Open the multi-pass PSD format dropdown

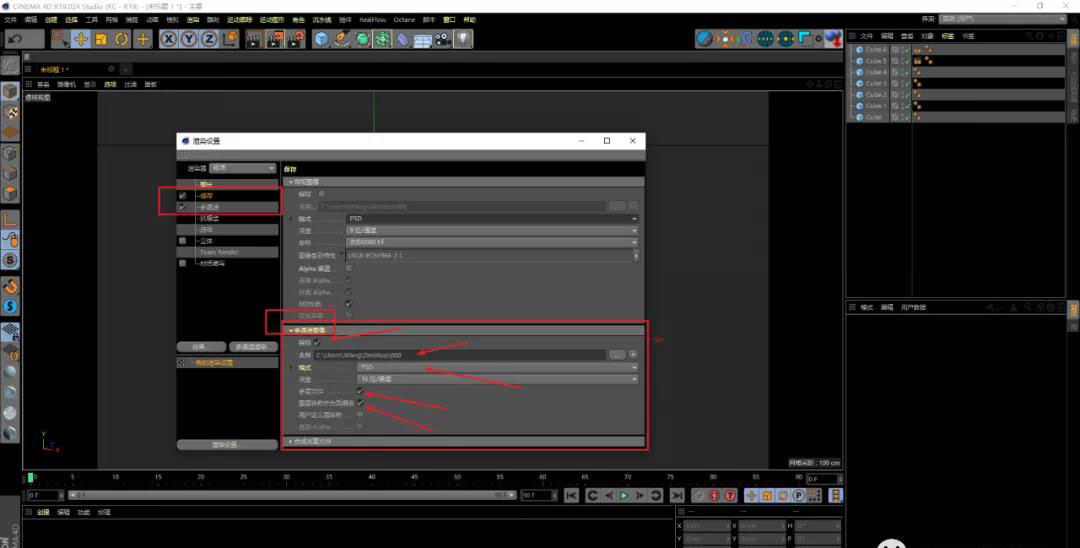(x=497, y=367)
